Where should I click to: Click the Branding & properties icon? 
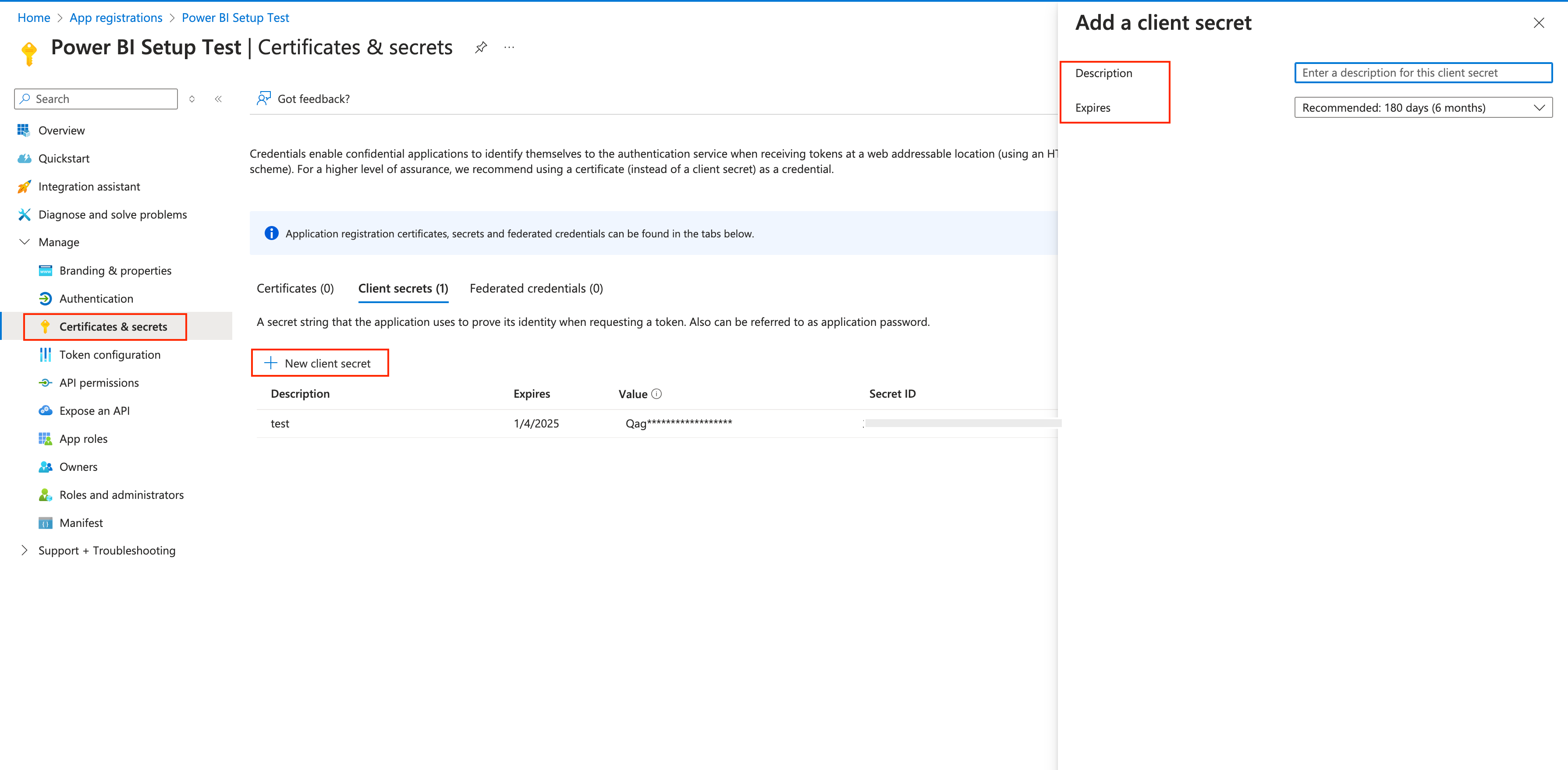[x=45, y=271]
